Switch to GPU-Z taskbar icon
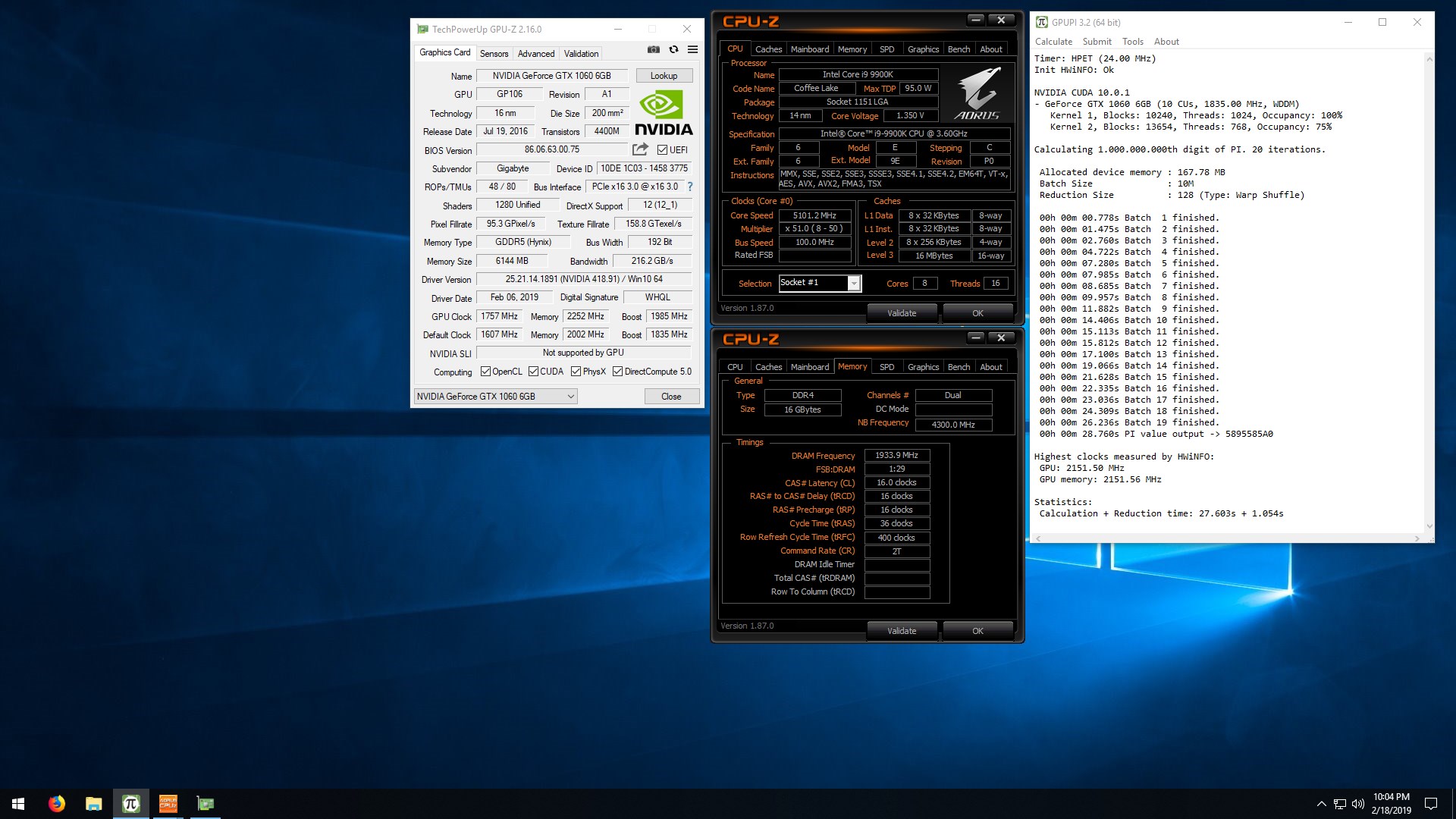 click(205, 804)
